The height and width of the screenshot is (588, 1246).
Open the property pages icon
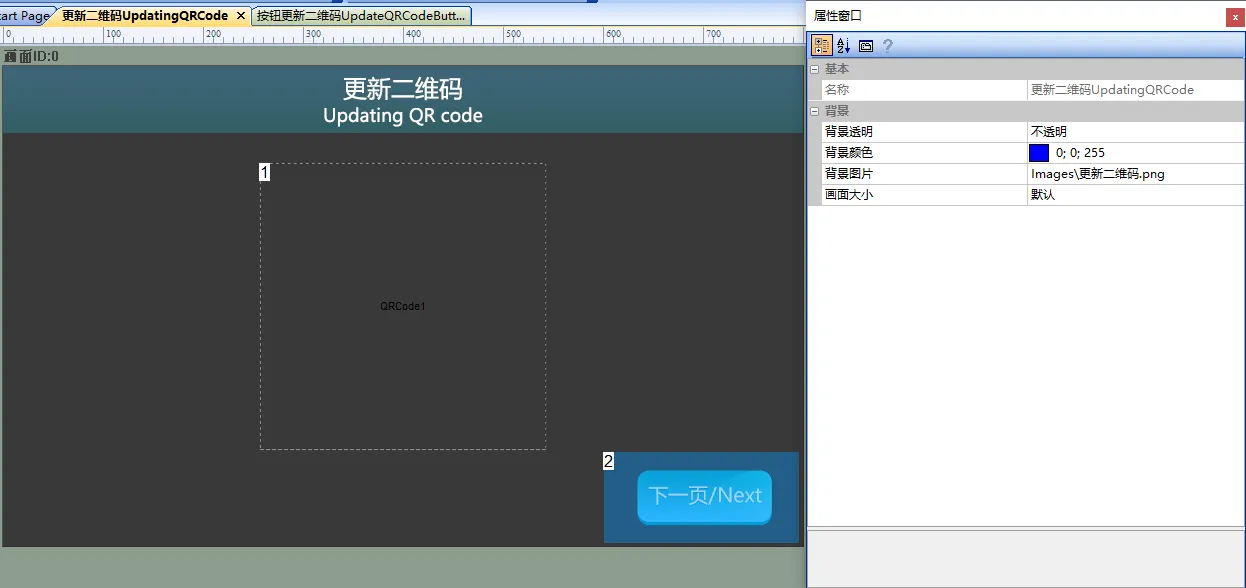(866, 46)
